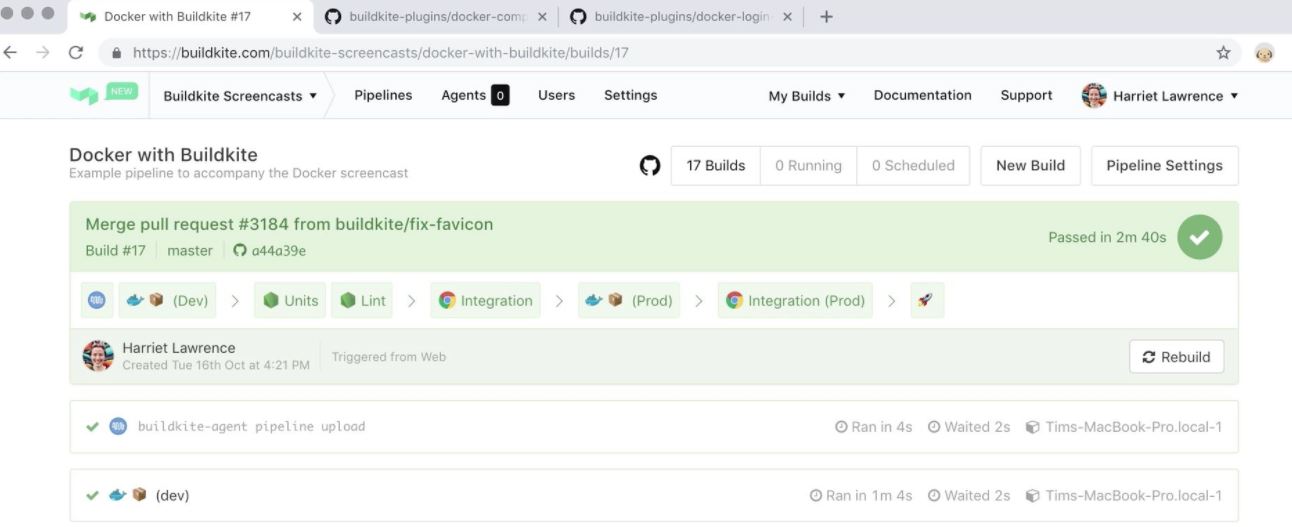1292x527 pixels.
Task: Open the GitHub repository icon beside 17 Builds
Action: (650, 166)
